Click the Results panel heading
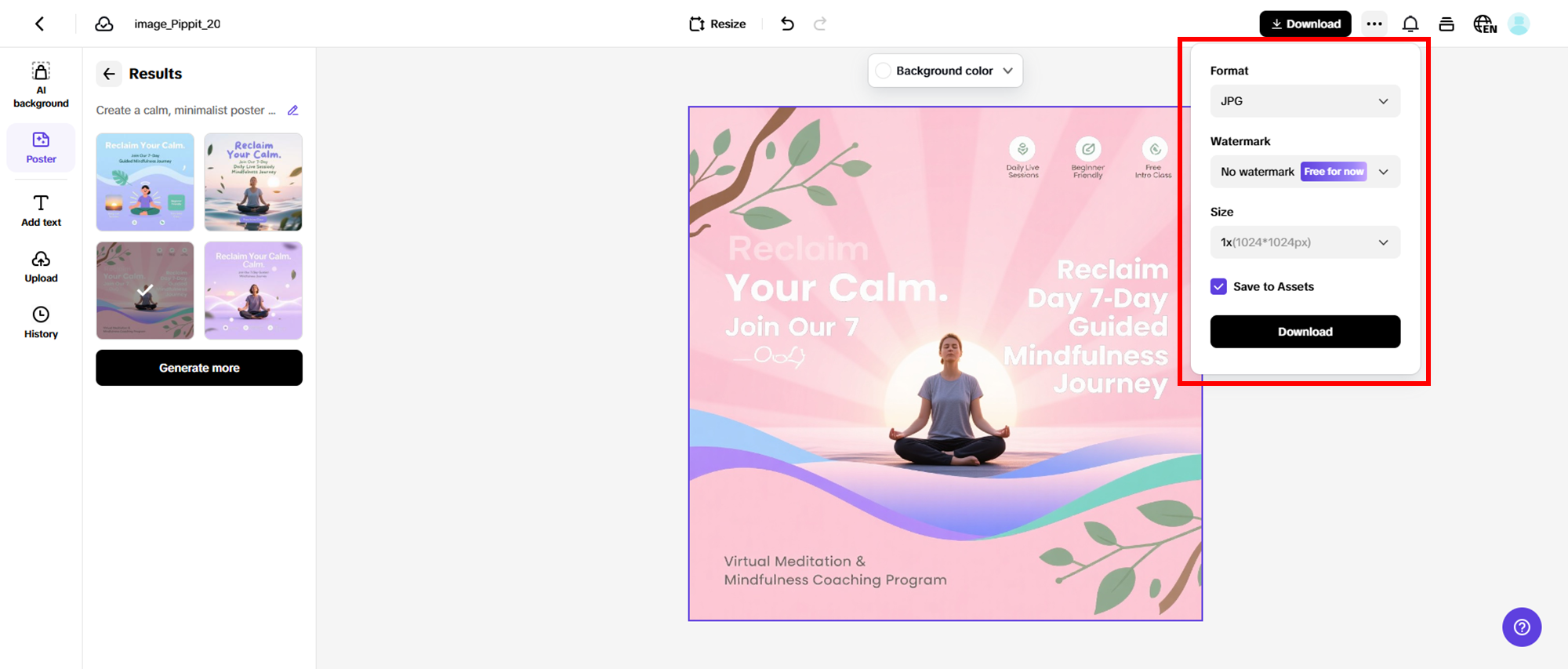Image resolution: width=1568 pixels, height=669 pixels. [155, 74]
